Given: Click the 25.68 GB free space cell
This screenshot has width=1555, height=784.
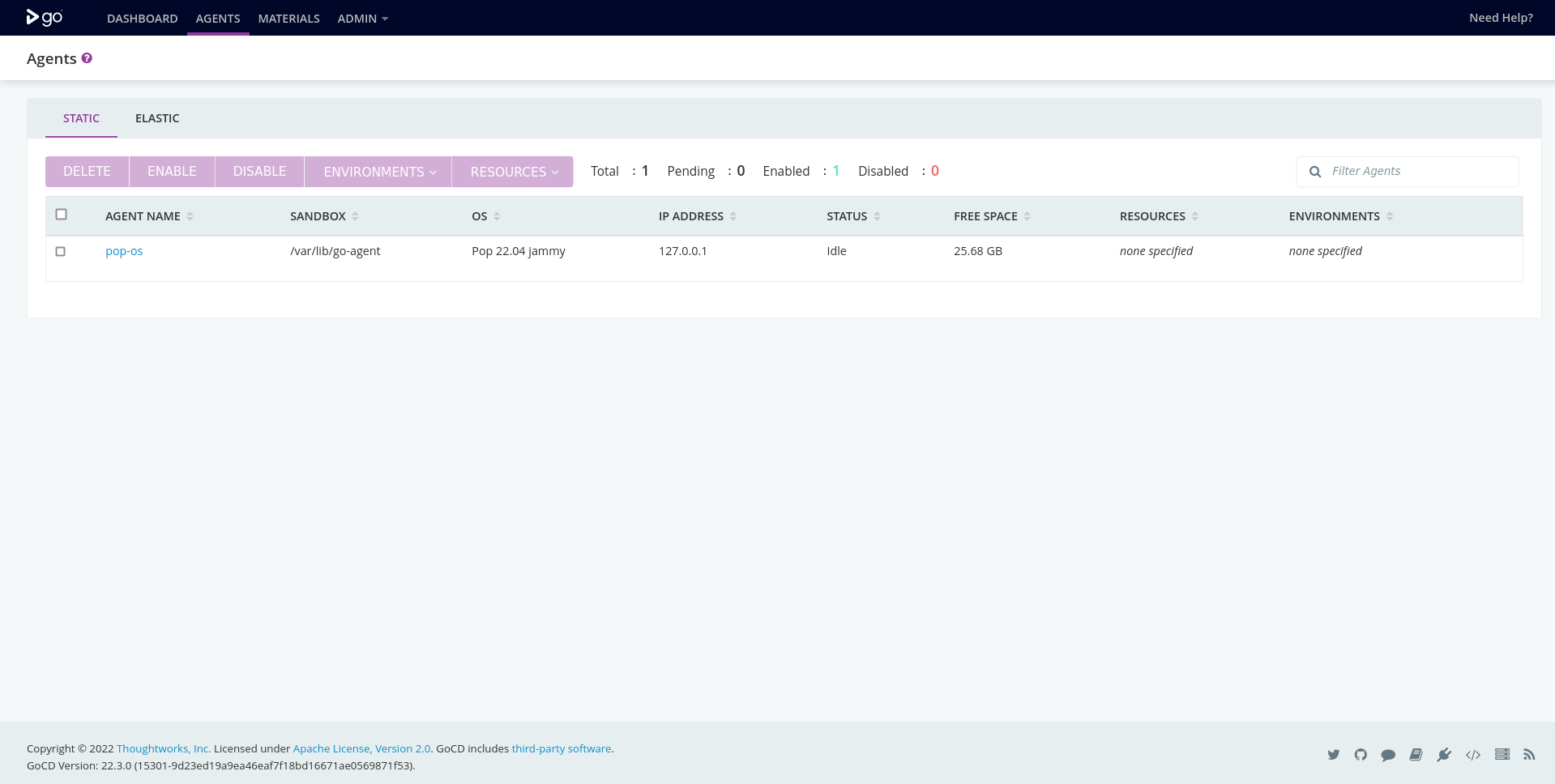Looking at the screenshot, I should 978,251.
